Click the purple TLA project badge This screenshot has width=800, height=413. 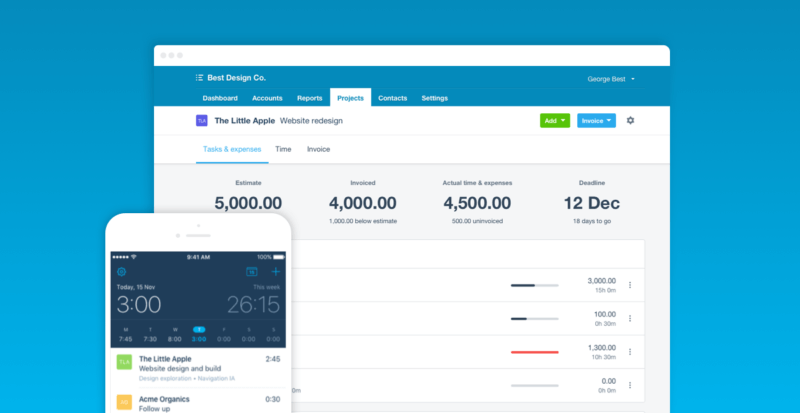pos(202,121)
